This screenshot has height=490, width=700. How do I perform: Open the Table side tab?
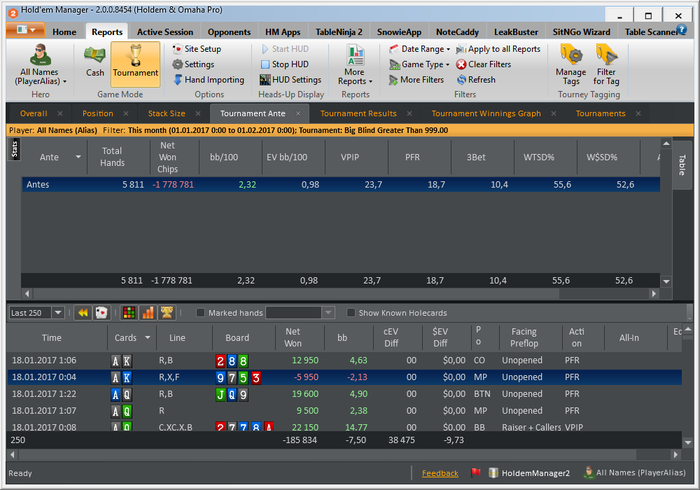click(682, 165)
